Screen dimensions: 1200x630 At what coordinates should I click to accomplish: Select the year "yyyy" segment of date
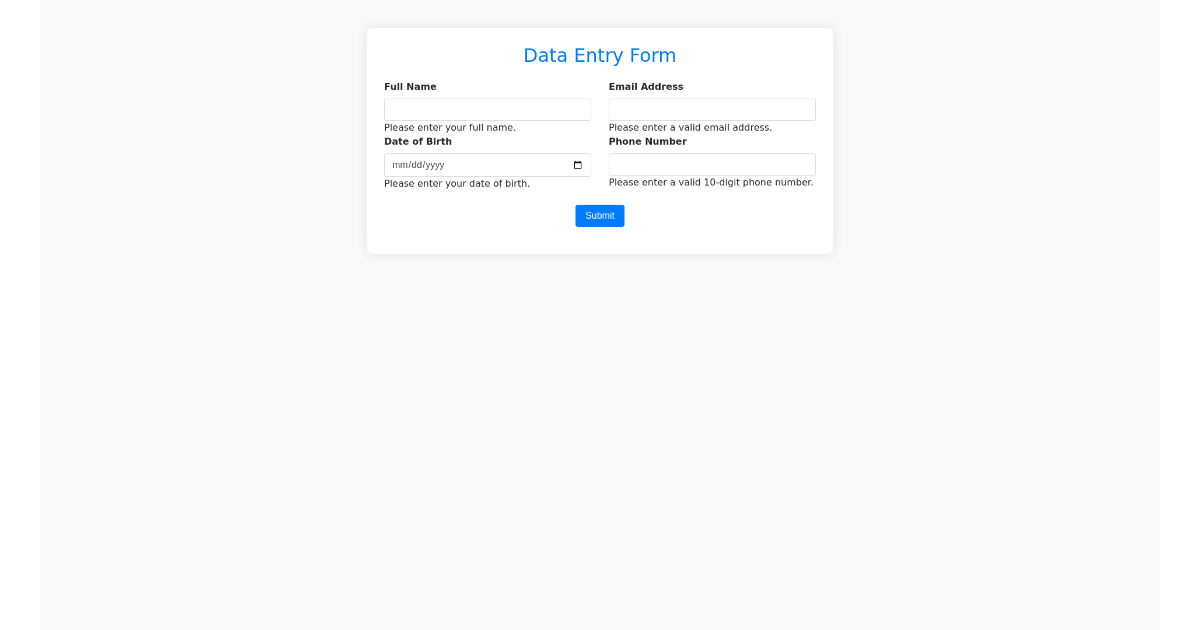pyautogui.click(x=435, y=165)
